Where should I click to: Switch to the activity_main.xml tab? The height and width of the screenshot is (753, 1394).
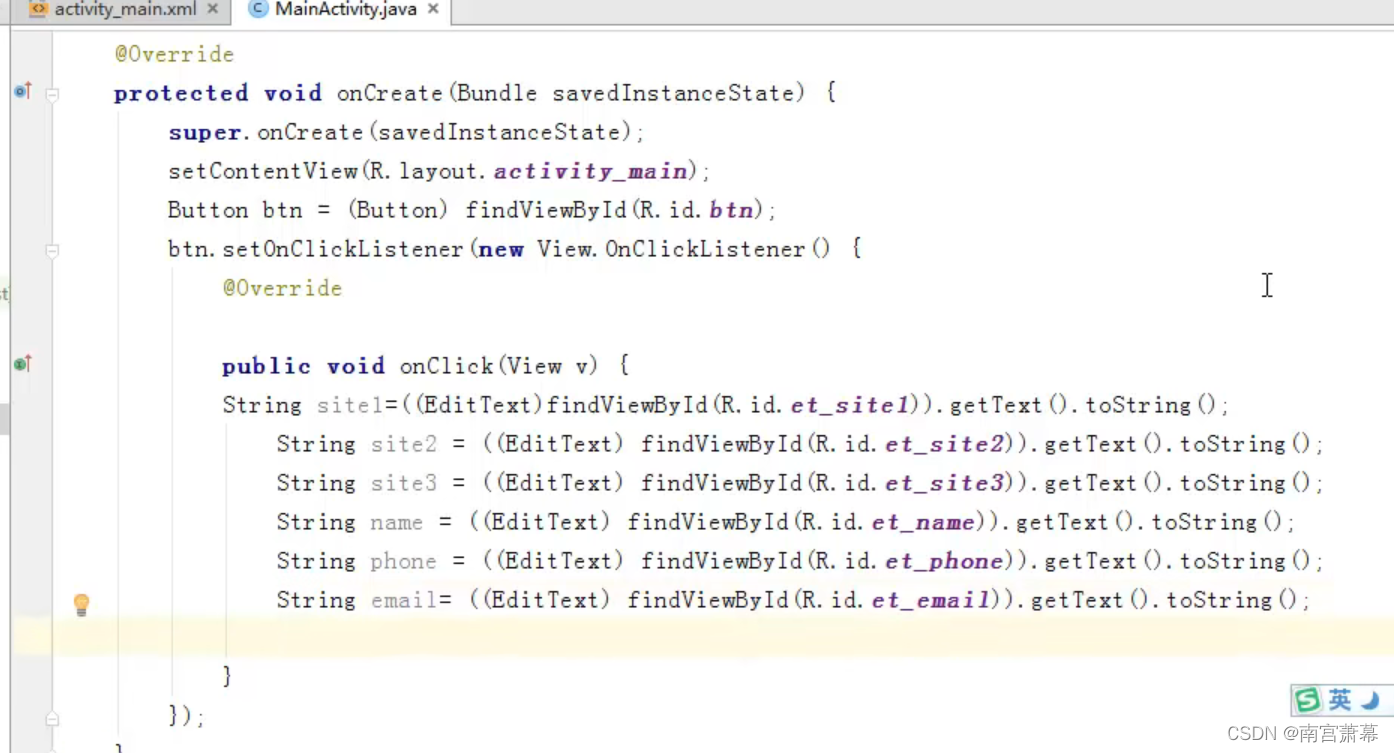pos(125,9)
